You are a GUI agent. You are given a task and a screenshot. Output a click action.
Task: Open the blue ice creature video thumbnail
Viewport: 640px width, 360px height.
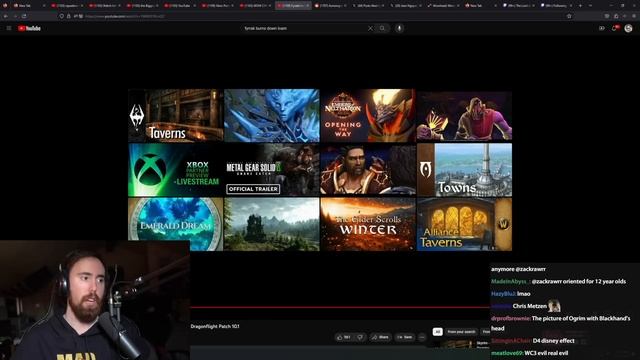pyautogui.click(x=272, y=116)
